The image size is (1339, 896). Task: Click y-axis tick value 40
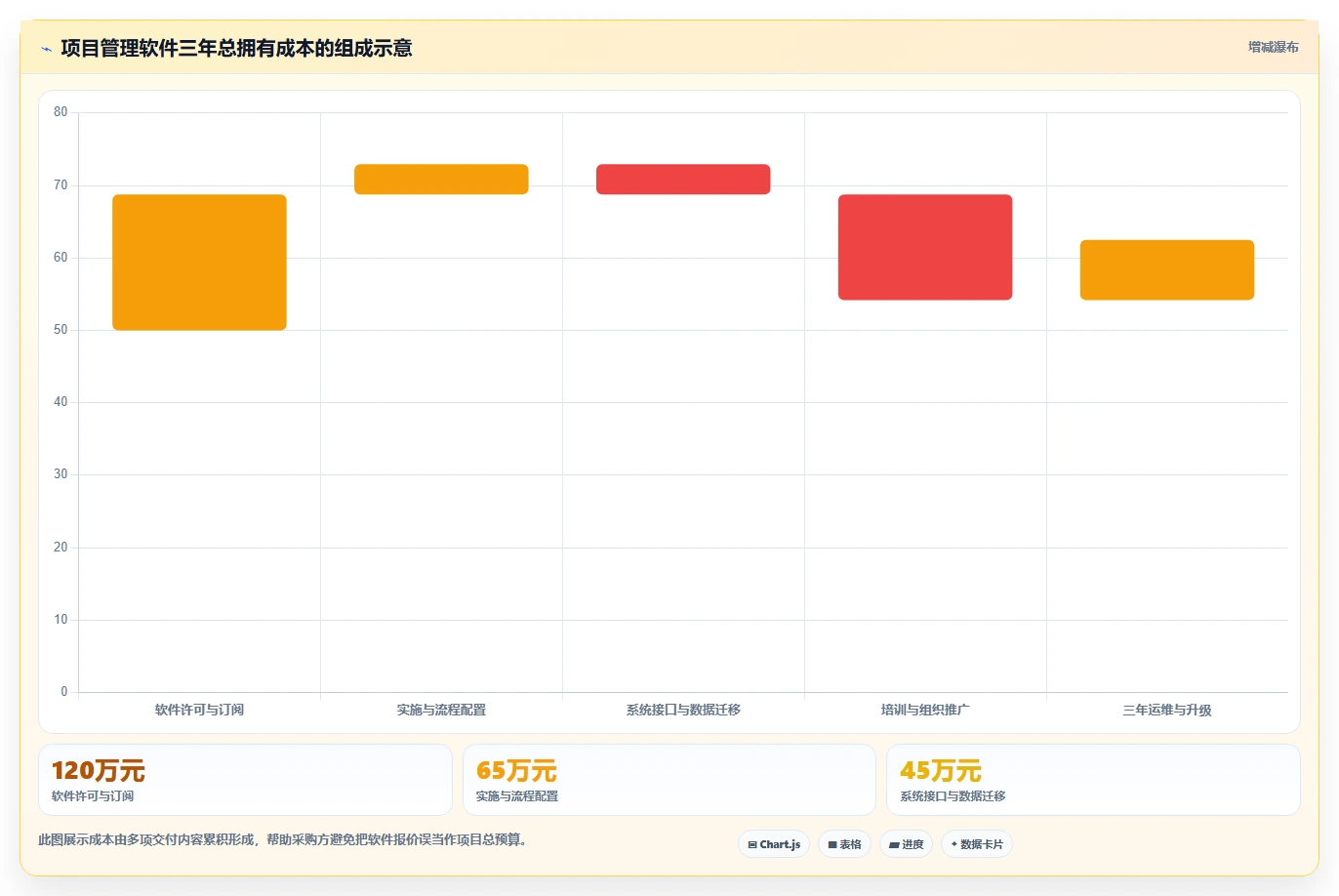tap(61, 402)
